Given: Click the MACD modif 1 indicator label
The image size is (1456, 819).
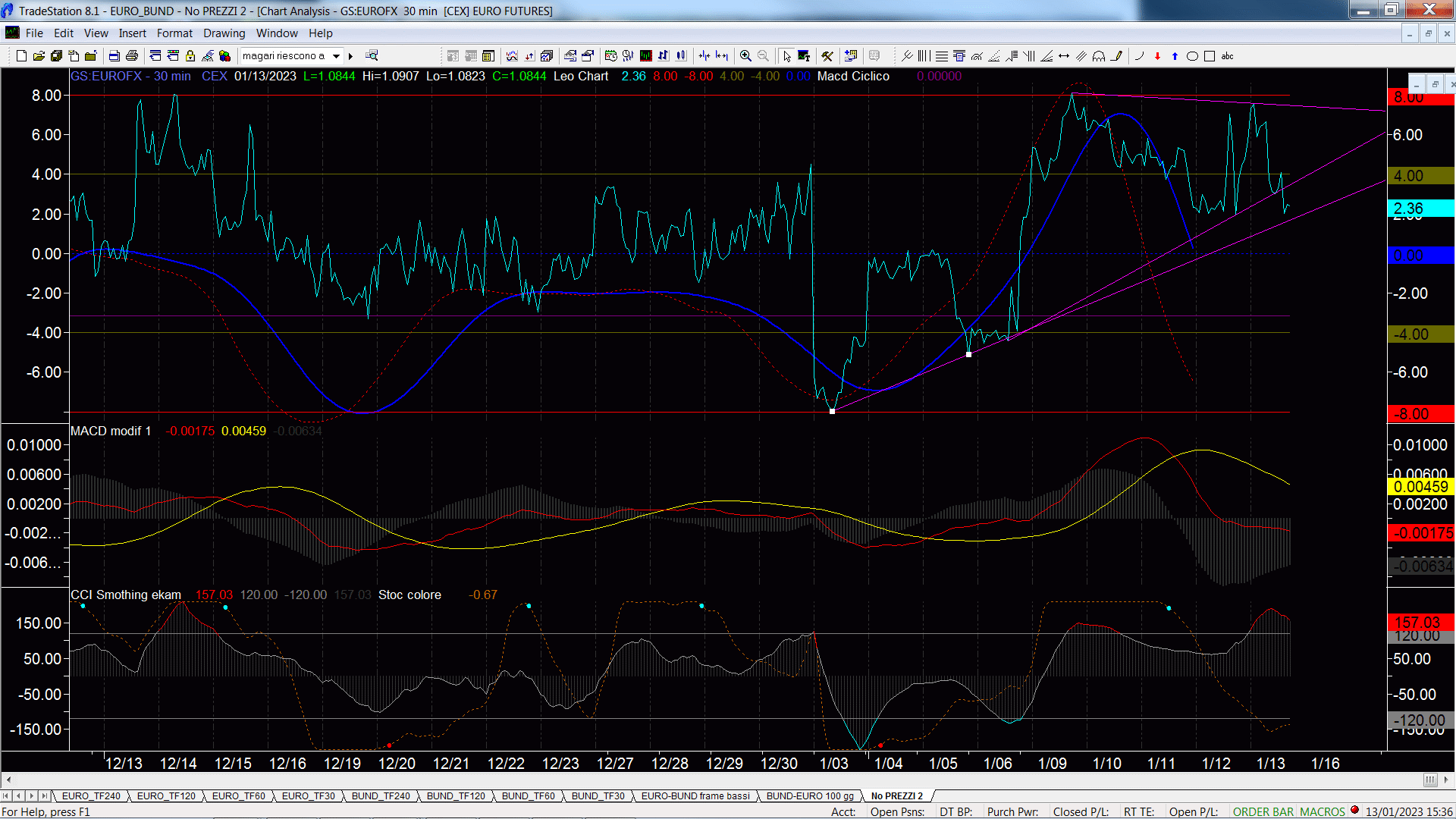Looking at the screenshot, I should pos(111,431).
